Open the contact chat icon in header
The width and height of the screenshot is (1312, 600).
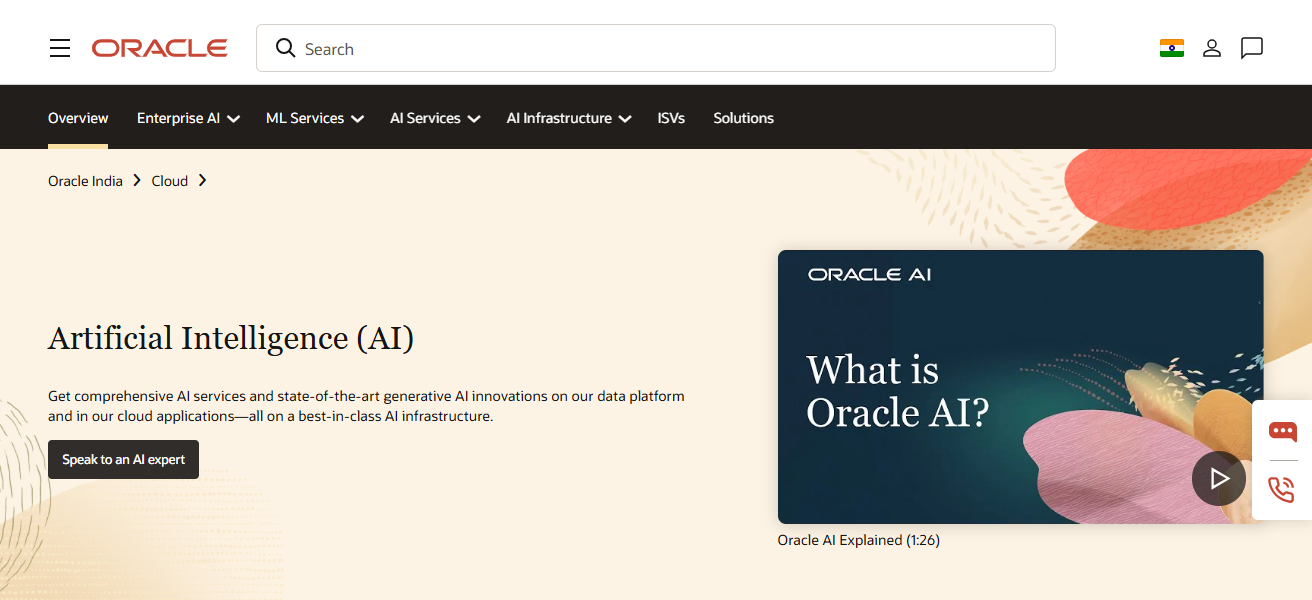pyautogui.click(x=1252, y=48)
